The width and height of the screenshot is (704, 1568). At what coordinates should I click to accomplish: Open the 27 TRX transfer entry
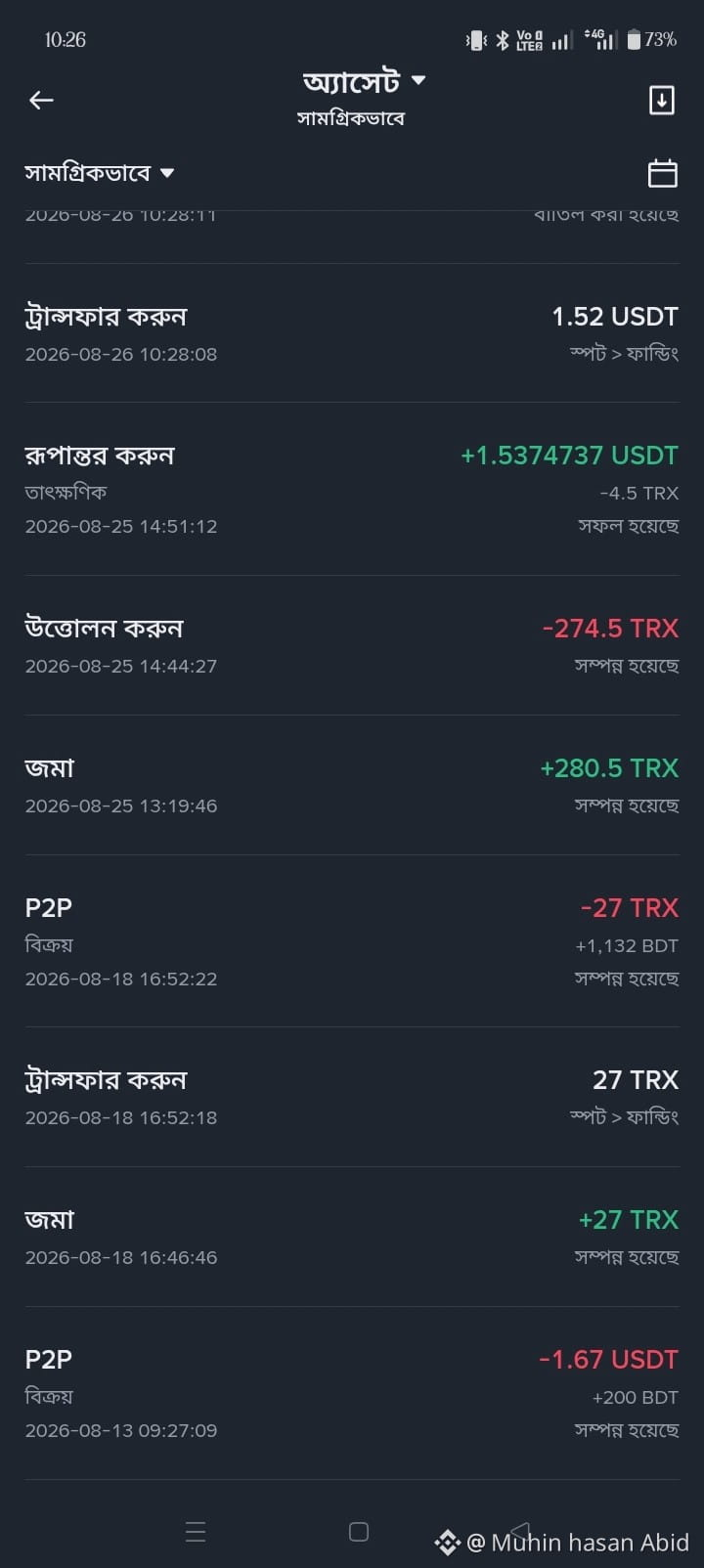point(352,1097)
